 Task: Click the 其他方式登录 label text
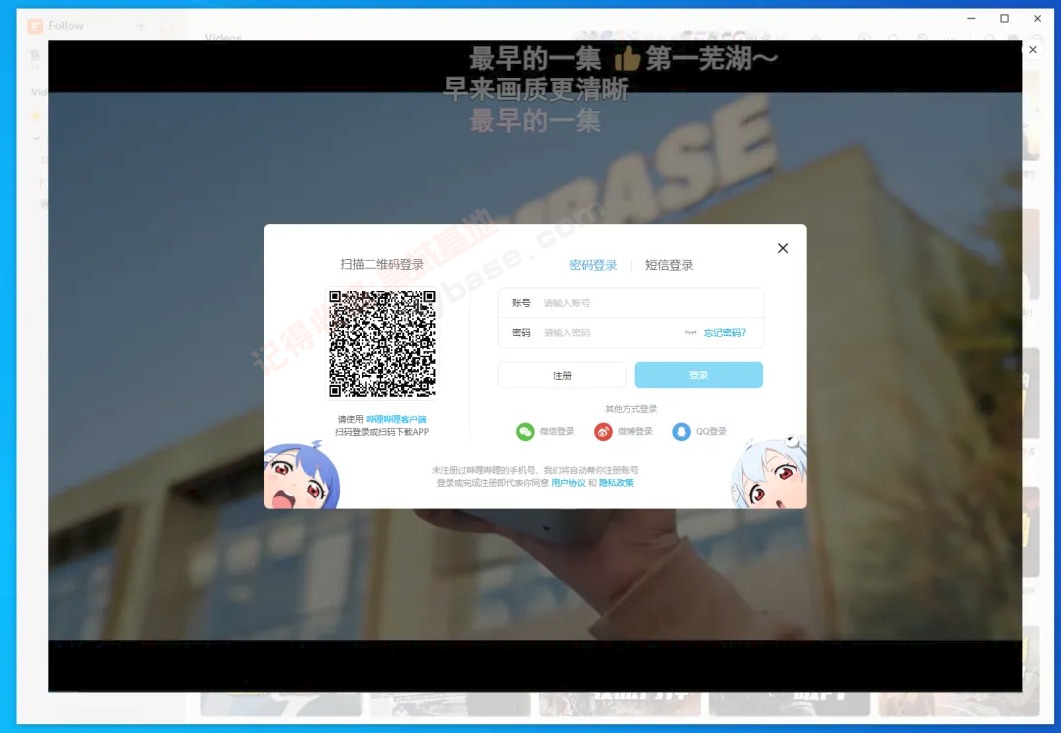pos(631,409)
